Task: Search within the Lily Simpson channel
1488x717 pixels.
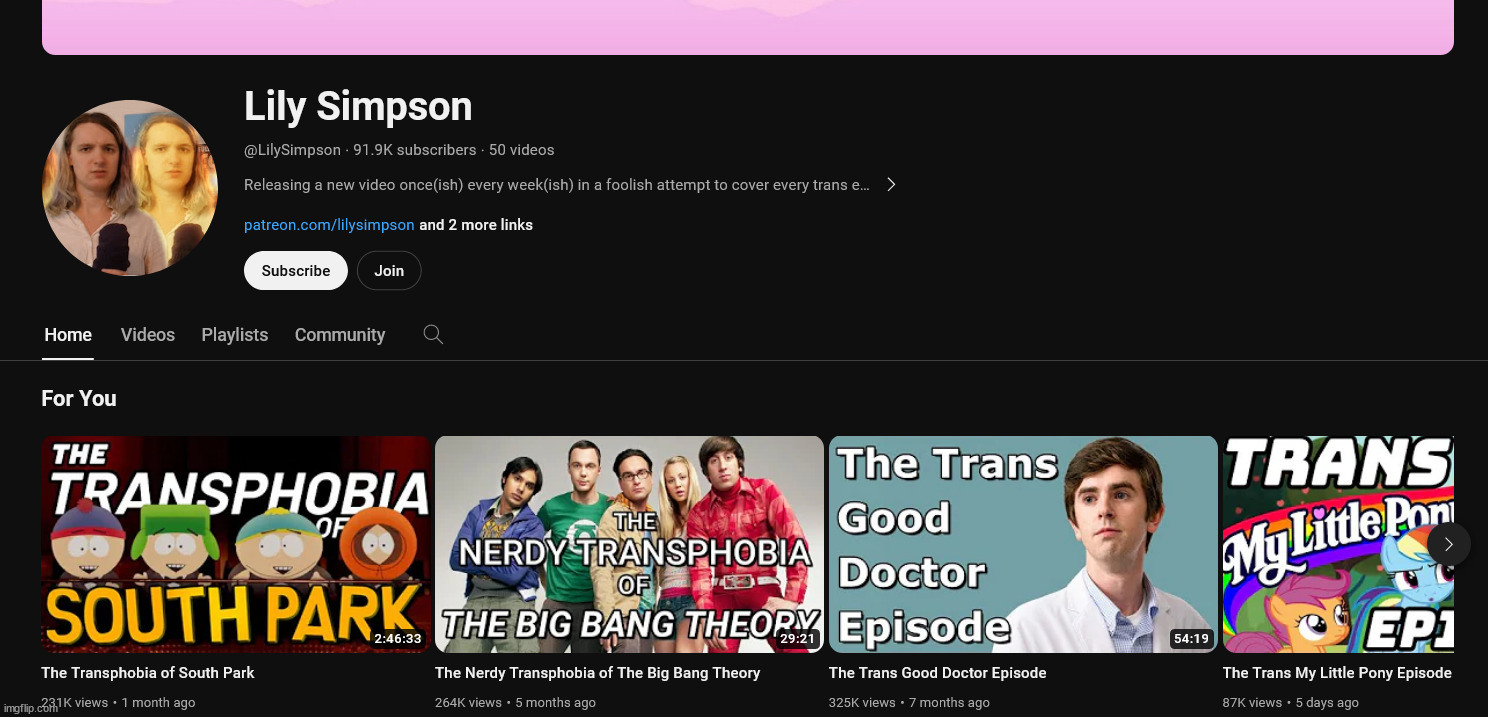Action: (433, 335)
